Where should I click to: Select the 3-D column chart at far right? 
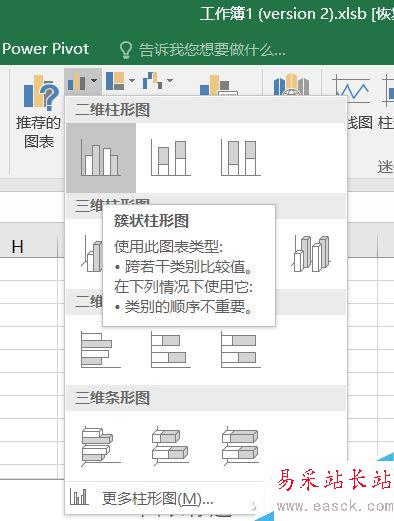[312, 253]
